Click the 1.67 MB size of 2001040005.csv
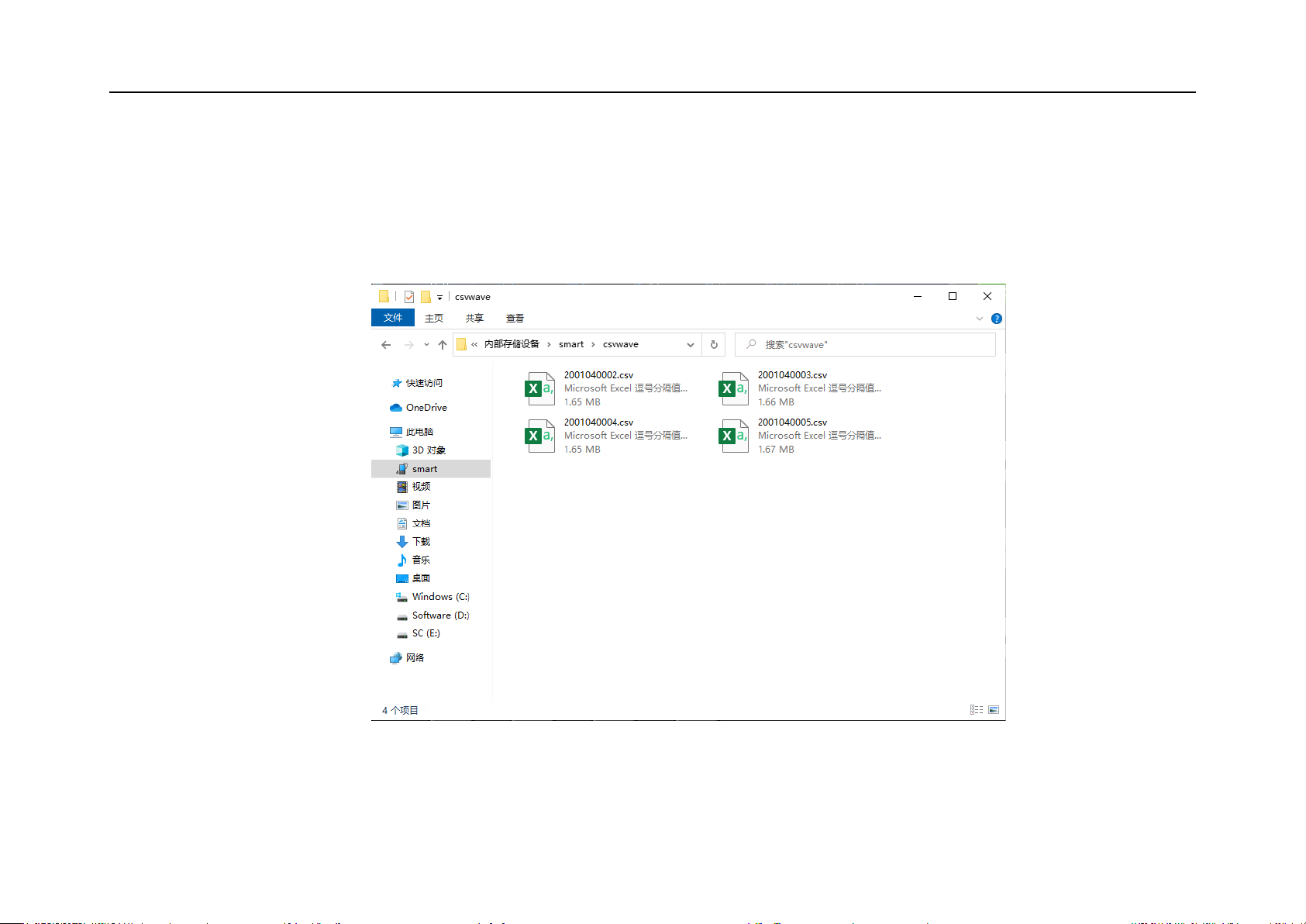This screenshot has width=1306, height=924. click(776, 450)
